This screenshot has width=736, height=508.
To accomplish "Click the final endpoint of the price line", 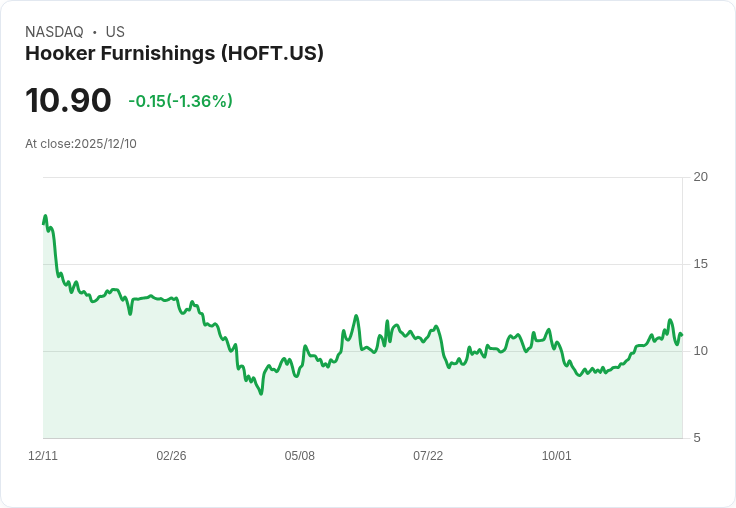I will point(682,335).
